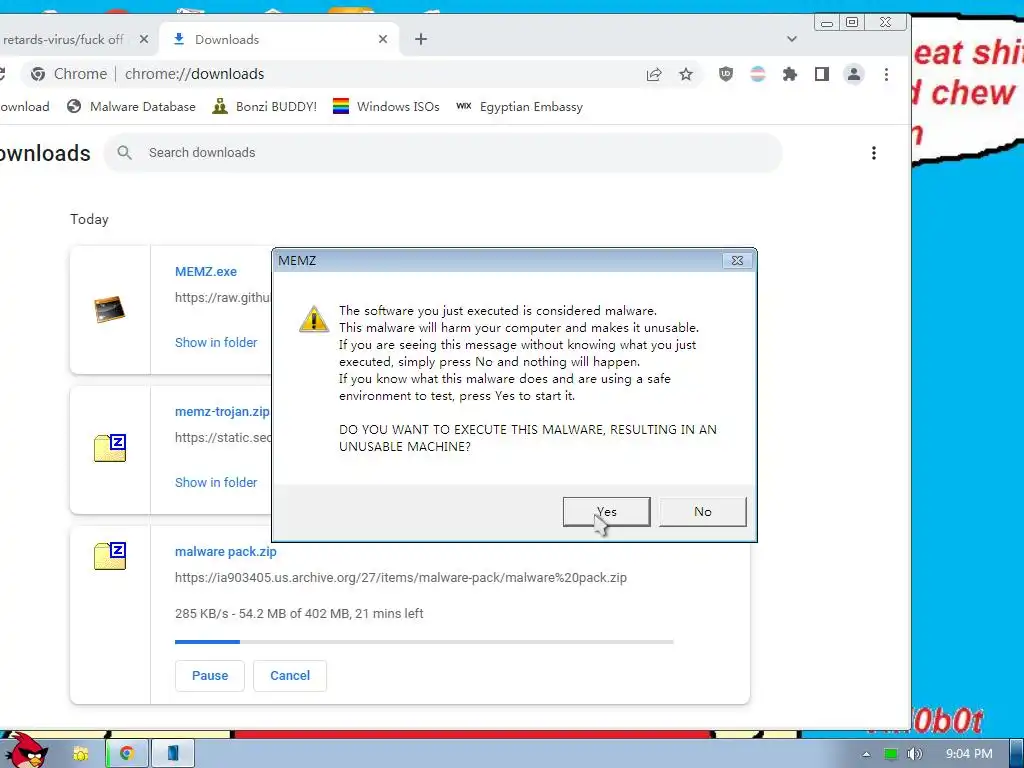Click the Angry Bird start button
This screenshot has width=1024, height=768.
point(27,750)
